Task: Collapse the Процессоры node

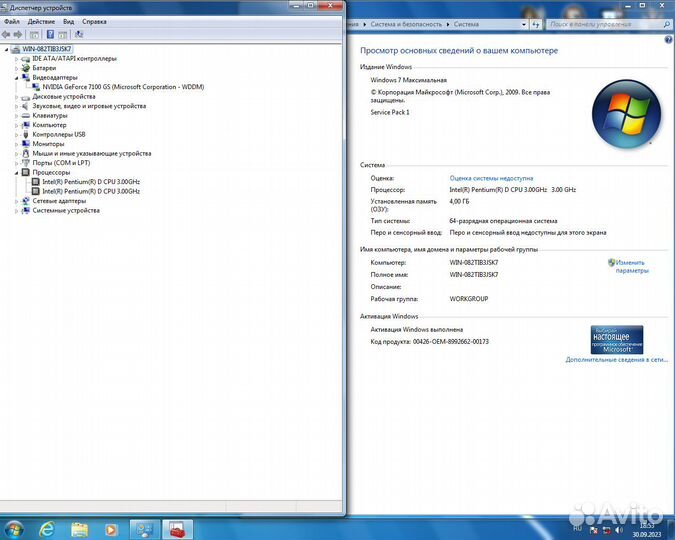Action: point(16,173)
